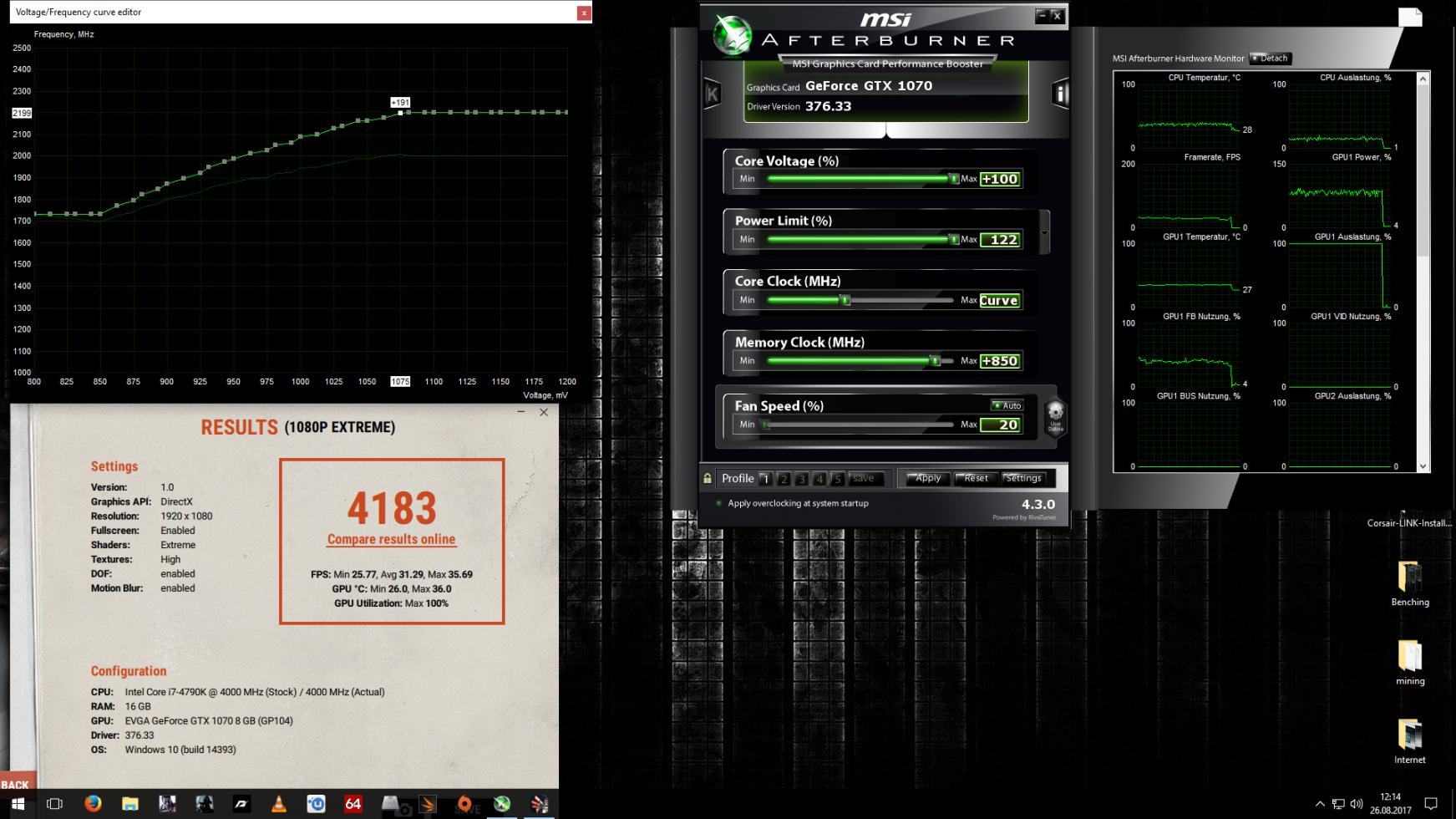Close the Voltage/Frequency curve editor

coord(584,13)
